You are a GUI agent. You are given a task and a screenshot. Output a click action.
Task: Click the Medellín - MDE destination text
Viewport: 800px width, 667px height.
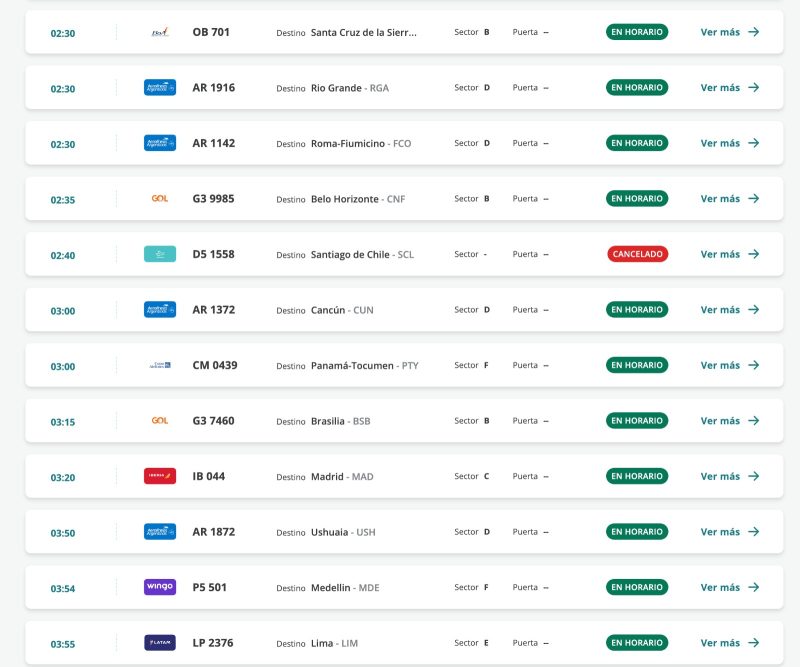tap(345, 588)
